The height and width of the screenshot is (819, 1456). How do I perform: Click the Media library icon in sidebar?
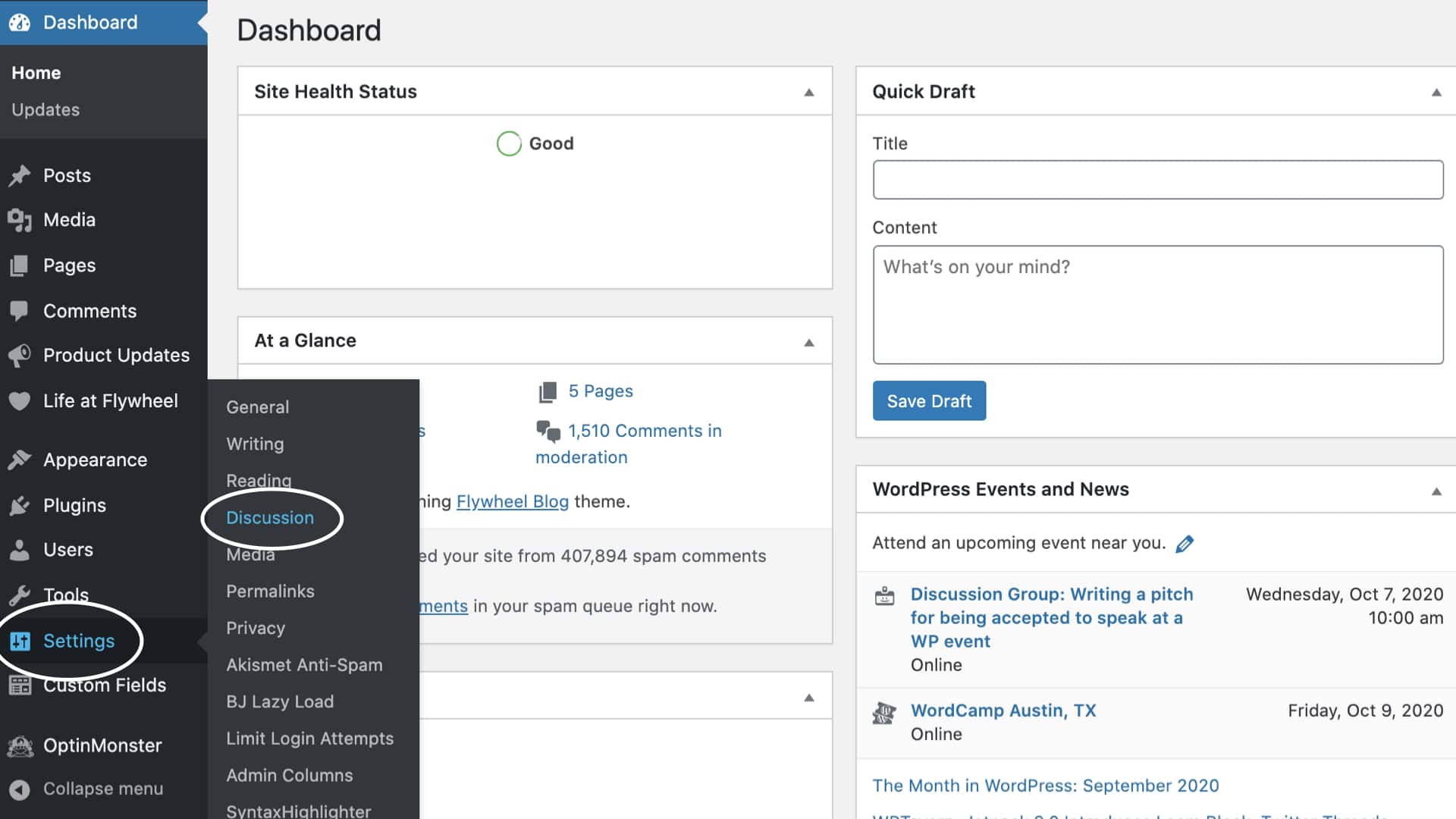[20, 220]
